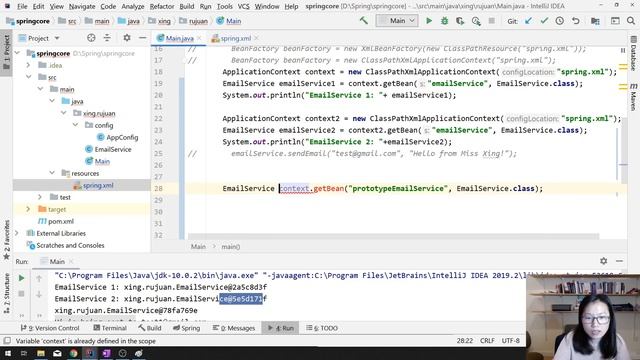
Task: Click Windows Start button
Action: (8, 353)
